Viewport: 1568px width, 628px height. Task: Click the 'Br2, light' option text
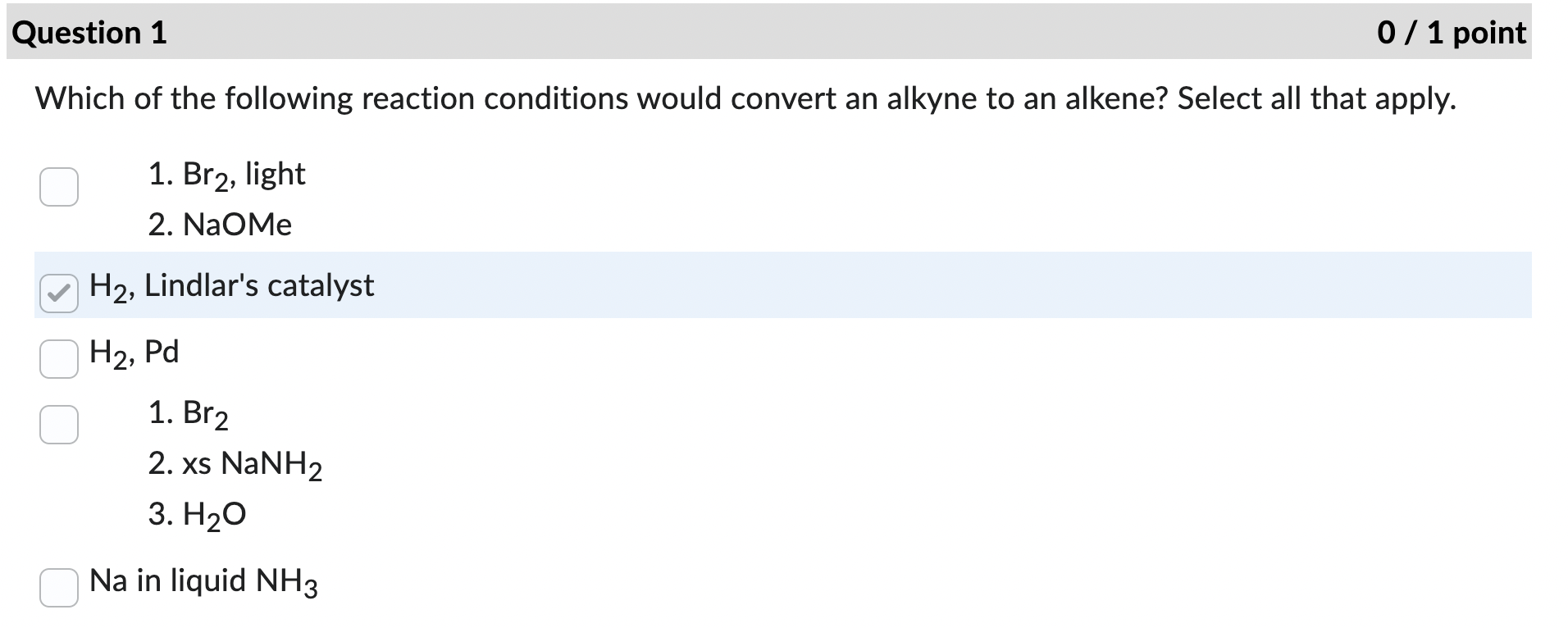pyautogui.click(x=226, y=173)
